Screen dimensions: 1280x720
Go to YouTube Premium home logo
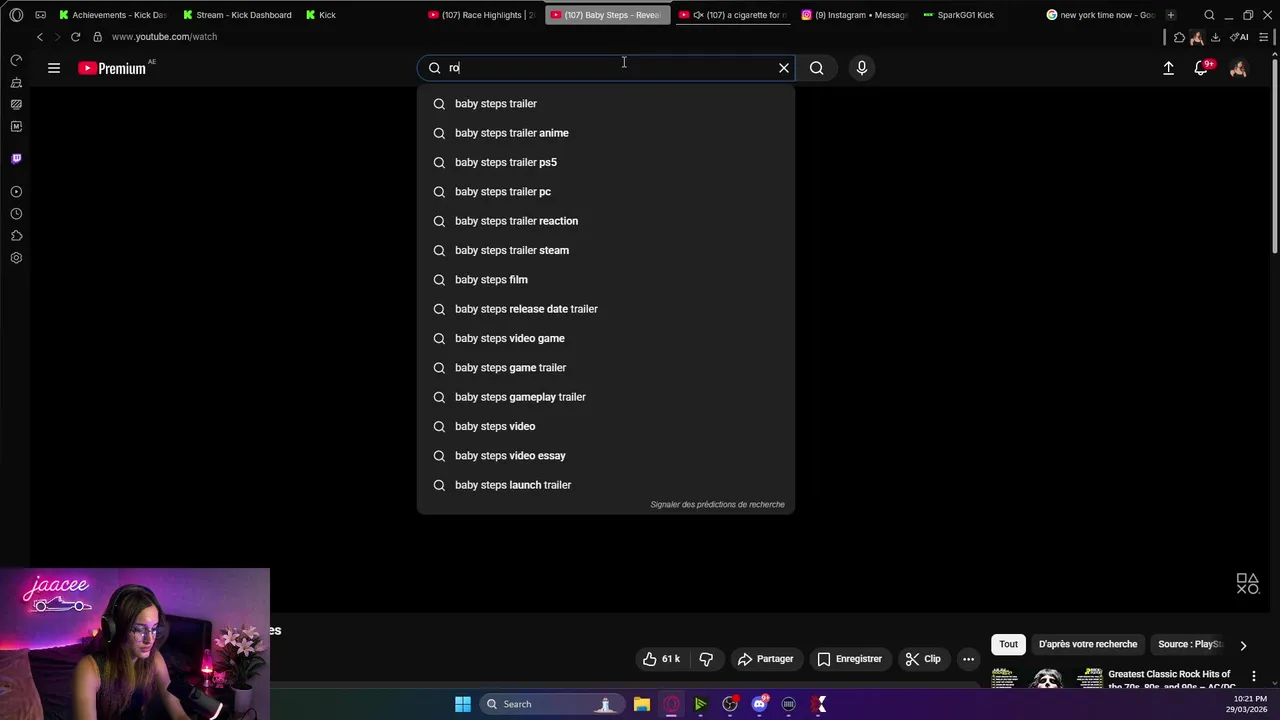point(112,68)
